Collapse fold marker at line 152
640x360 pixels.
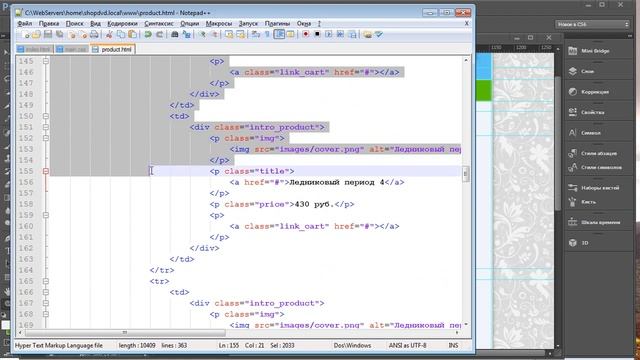[x=46, y=138]
